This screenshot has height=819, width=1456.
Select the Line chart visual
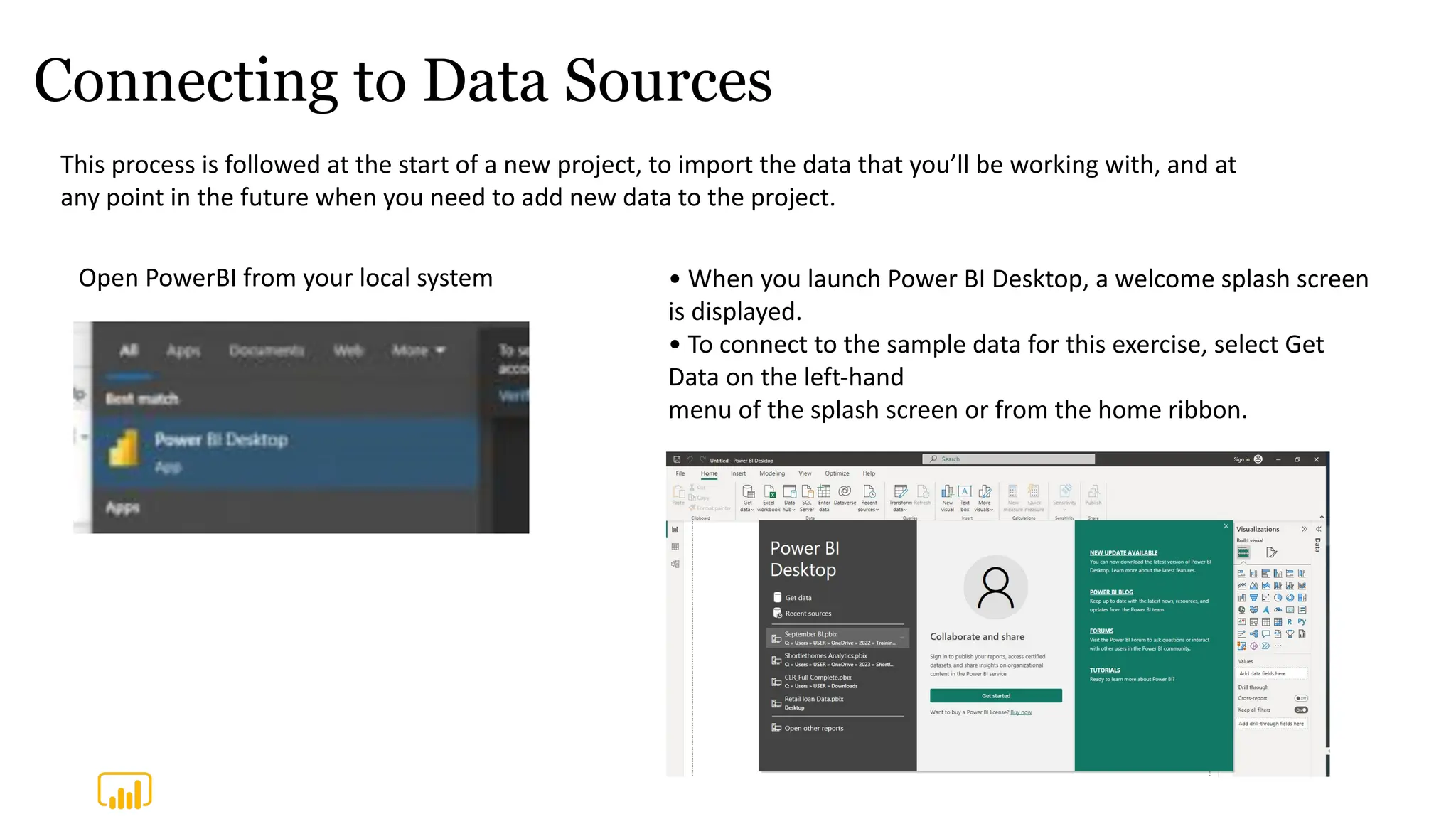click(1241, 586)
